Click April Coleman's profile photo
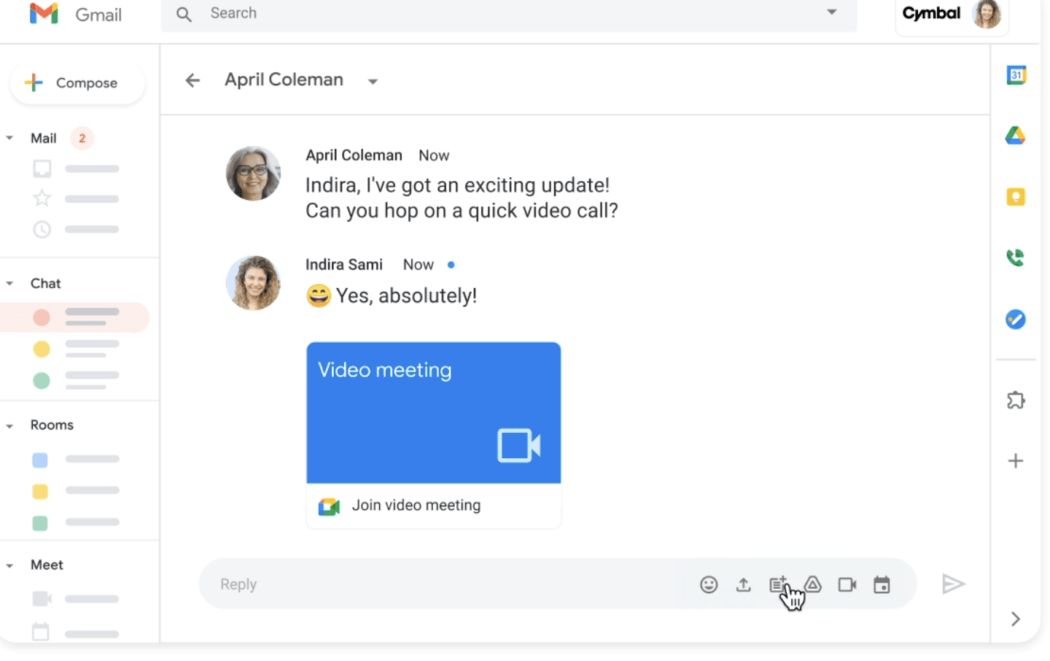This screenshot has width=1050, height=661. (253, 173)
